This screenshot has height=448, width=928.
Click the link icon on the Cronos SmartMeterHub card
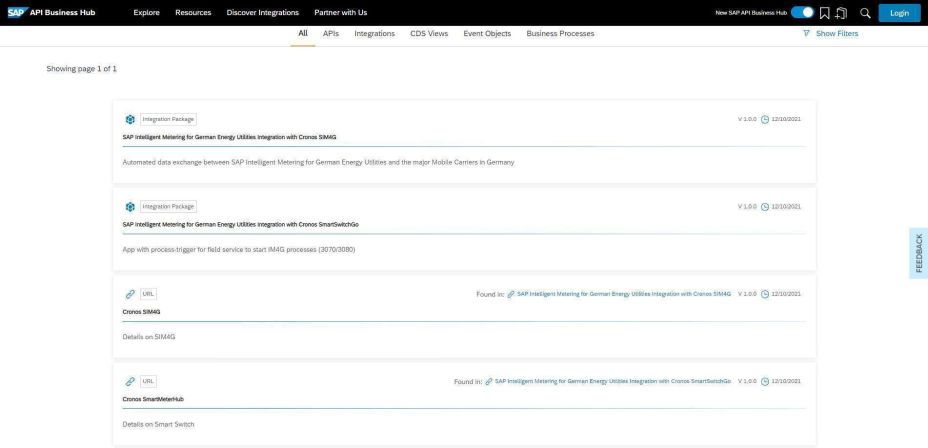[x=129, y=381]
